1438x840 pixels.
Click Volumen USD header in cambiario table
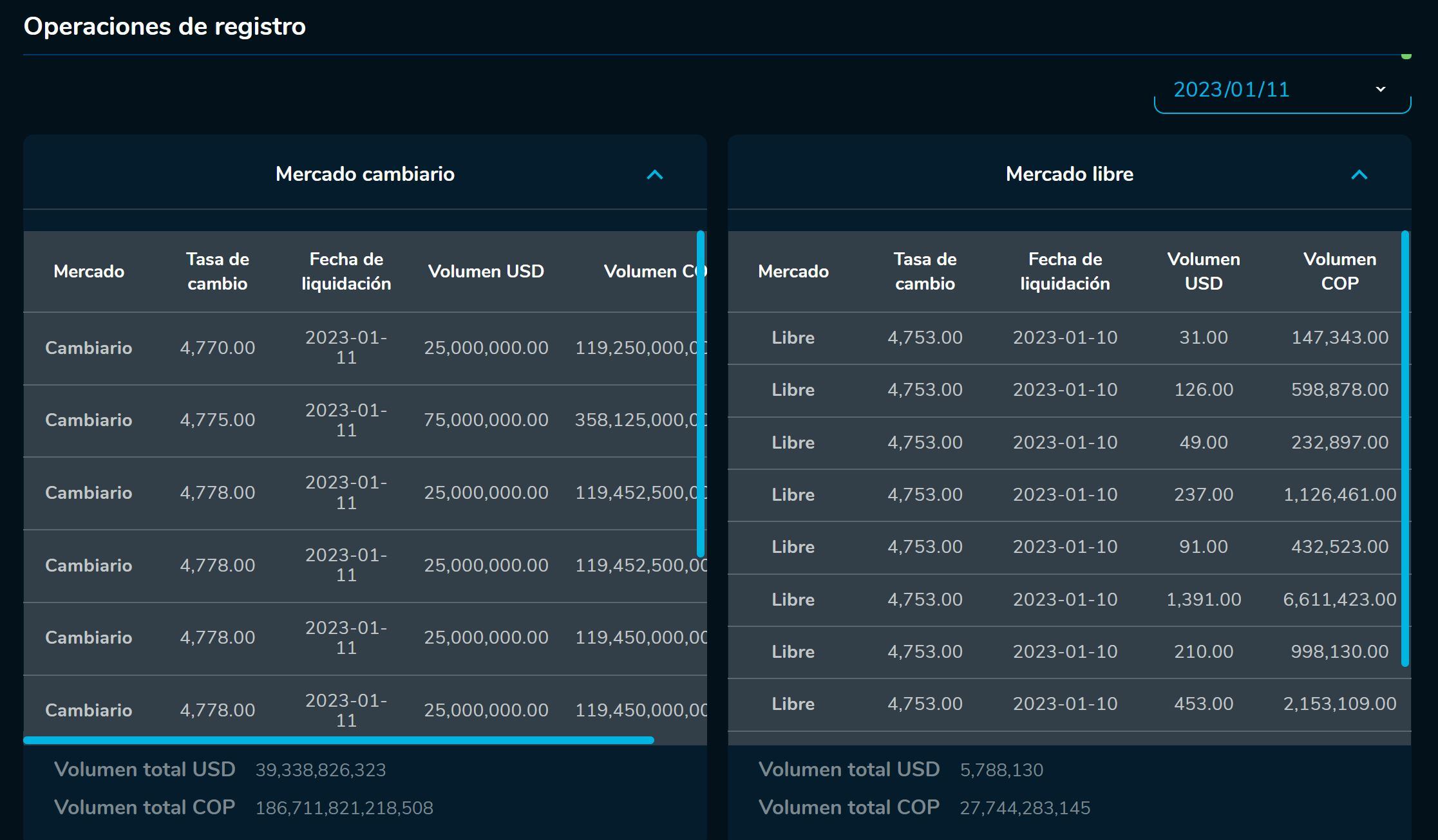(x=486, y=271)
